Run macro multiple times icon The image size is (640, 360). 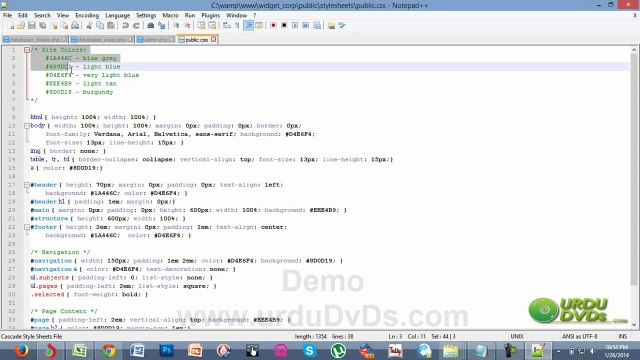click(x=306, y=26)
